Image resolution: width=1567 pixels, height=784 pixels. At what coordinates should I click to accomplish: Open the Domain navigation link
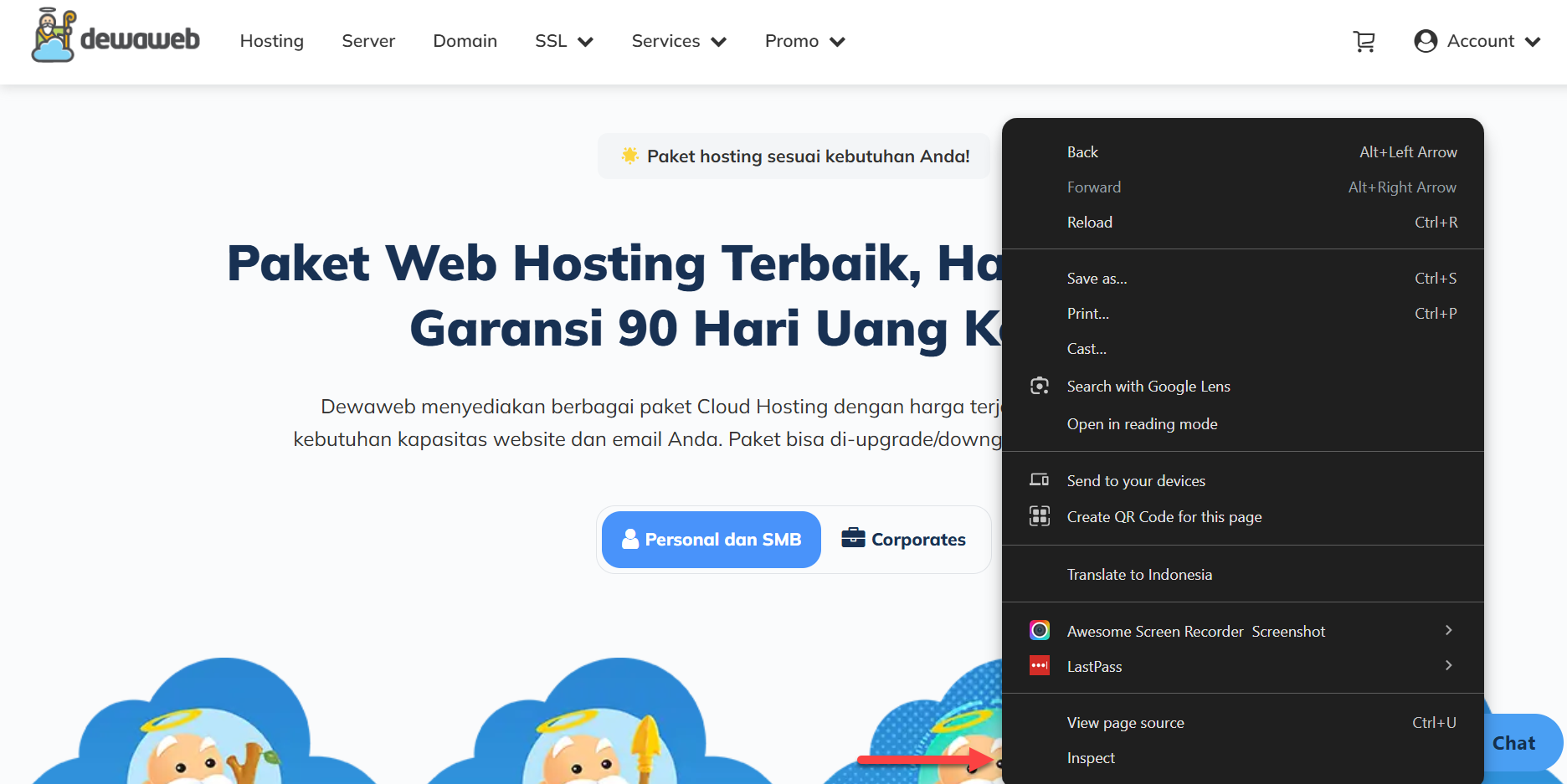465,41
